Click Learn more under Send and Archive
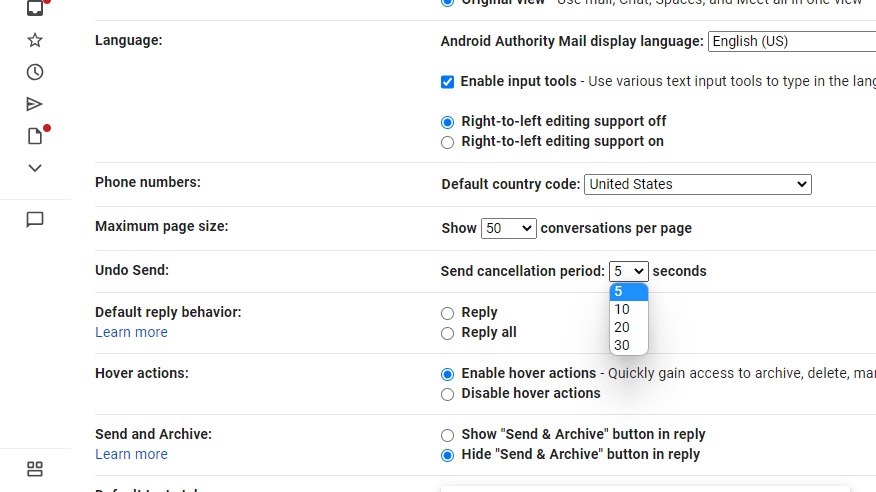 [x=131, y=454]
